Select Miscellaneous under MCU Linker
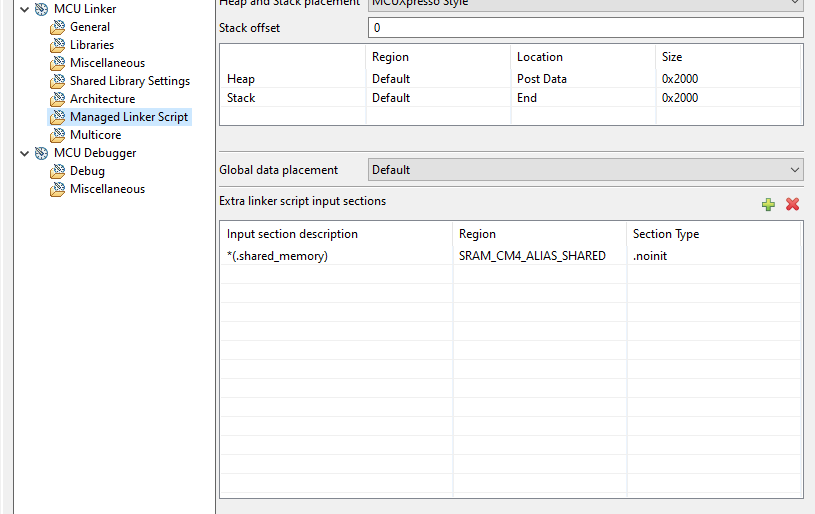This screenshot has height=514, width=815. 108,63
